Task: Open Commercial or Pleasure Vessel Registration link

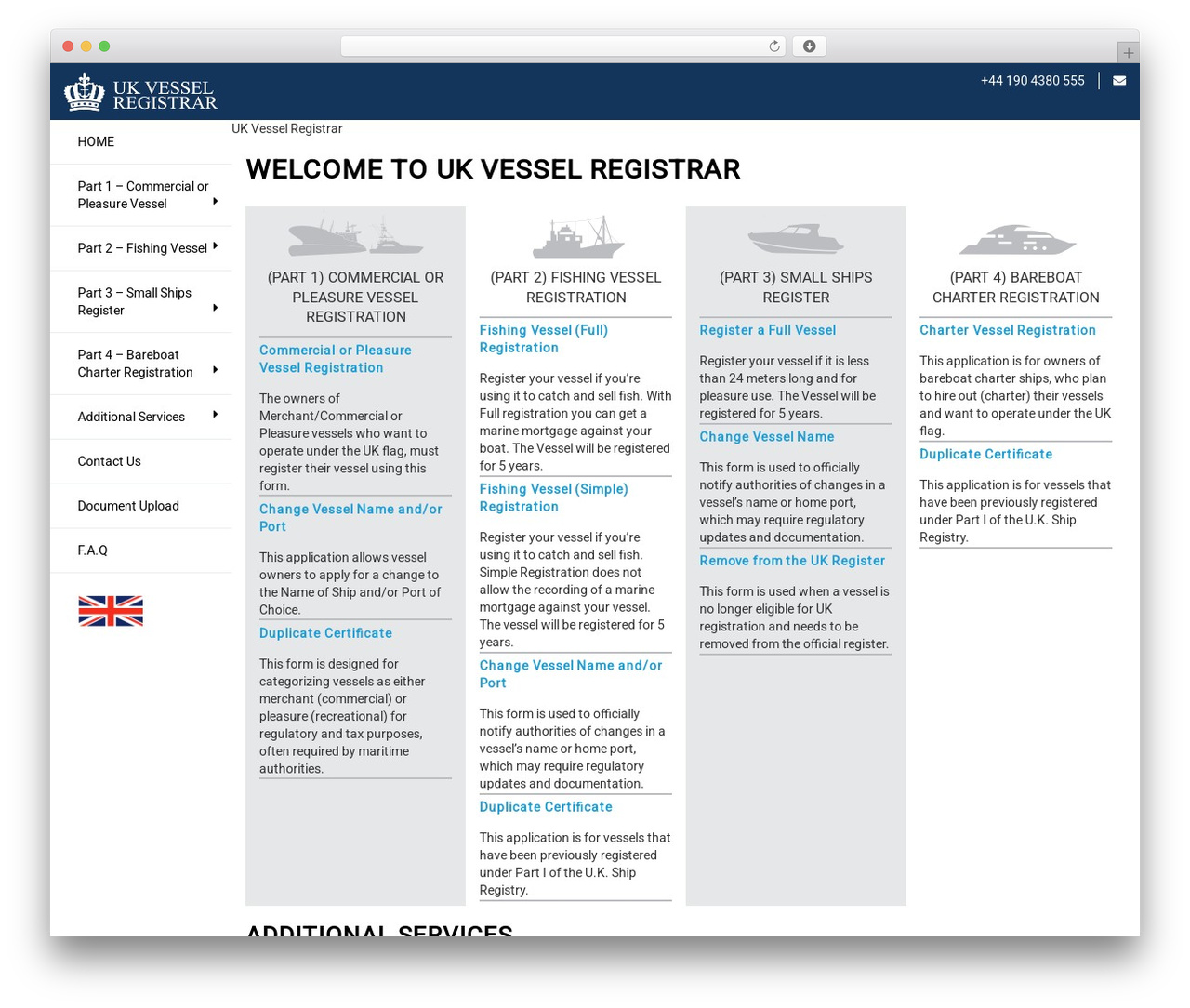Action: tap(336, 359)
